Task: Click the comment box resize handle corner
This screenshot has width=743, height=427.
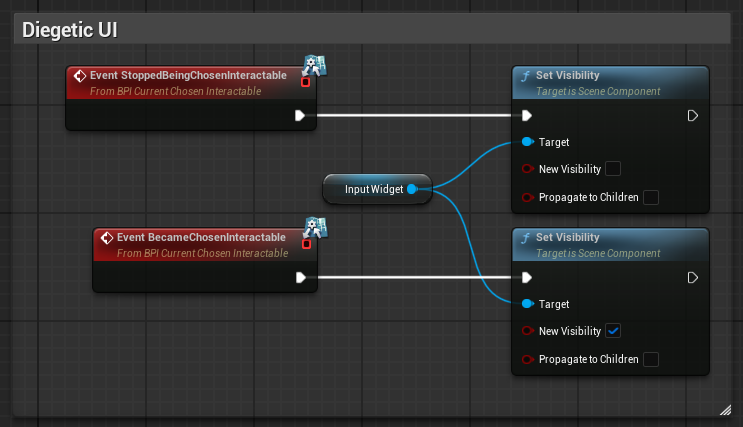Action: [725, 410]
